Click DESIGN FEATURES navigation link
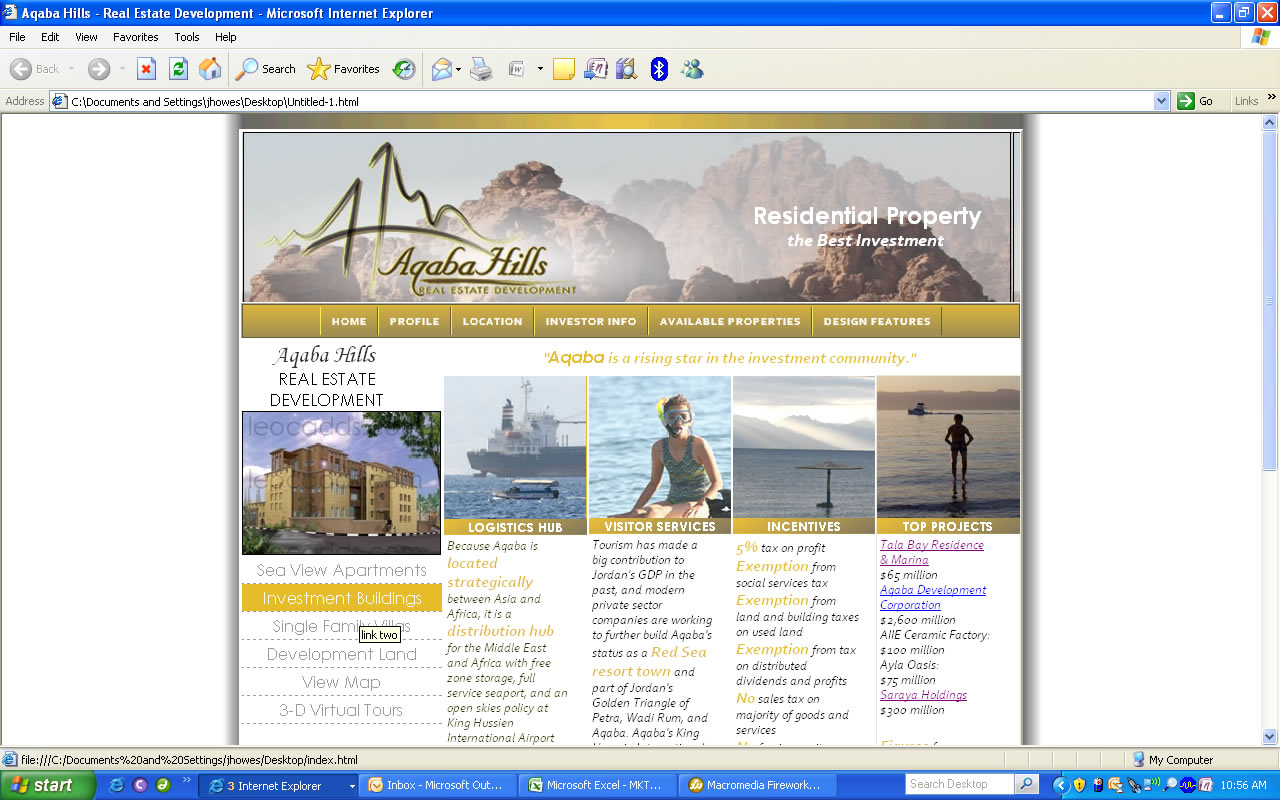Viewport: 1280px width, 800px height. 877,321
